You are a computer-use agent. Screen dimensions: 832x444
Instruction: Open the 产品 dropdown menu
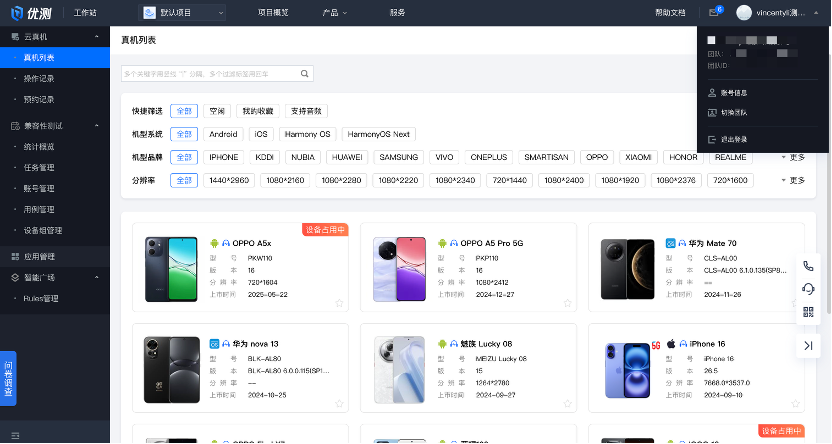click(334, 13)
